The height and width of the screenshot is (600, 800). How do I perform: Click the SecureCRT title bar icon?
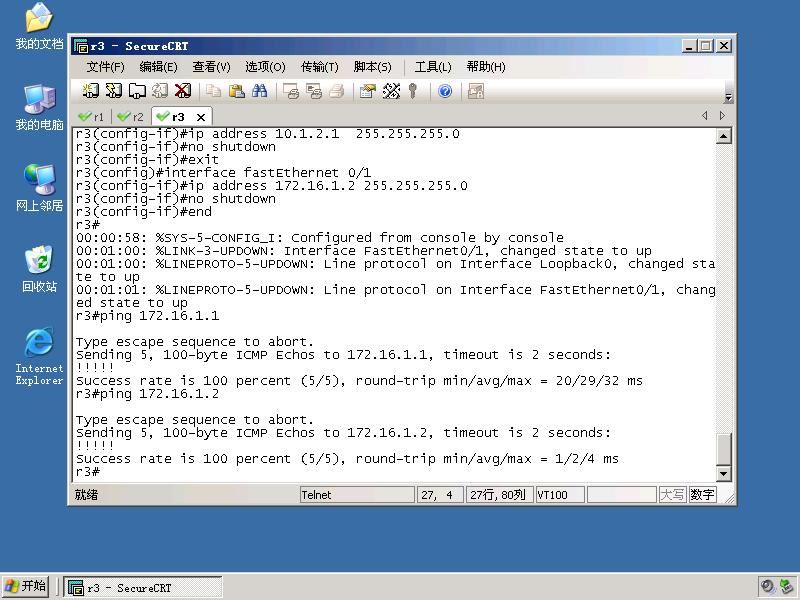pos(81,46)
